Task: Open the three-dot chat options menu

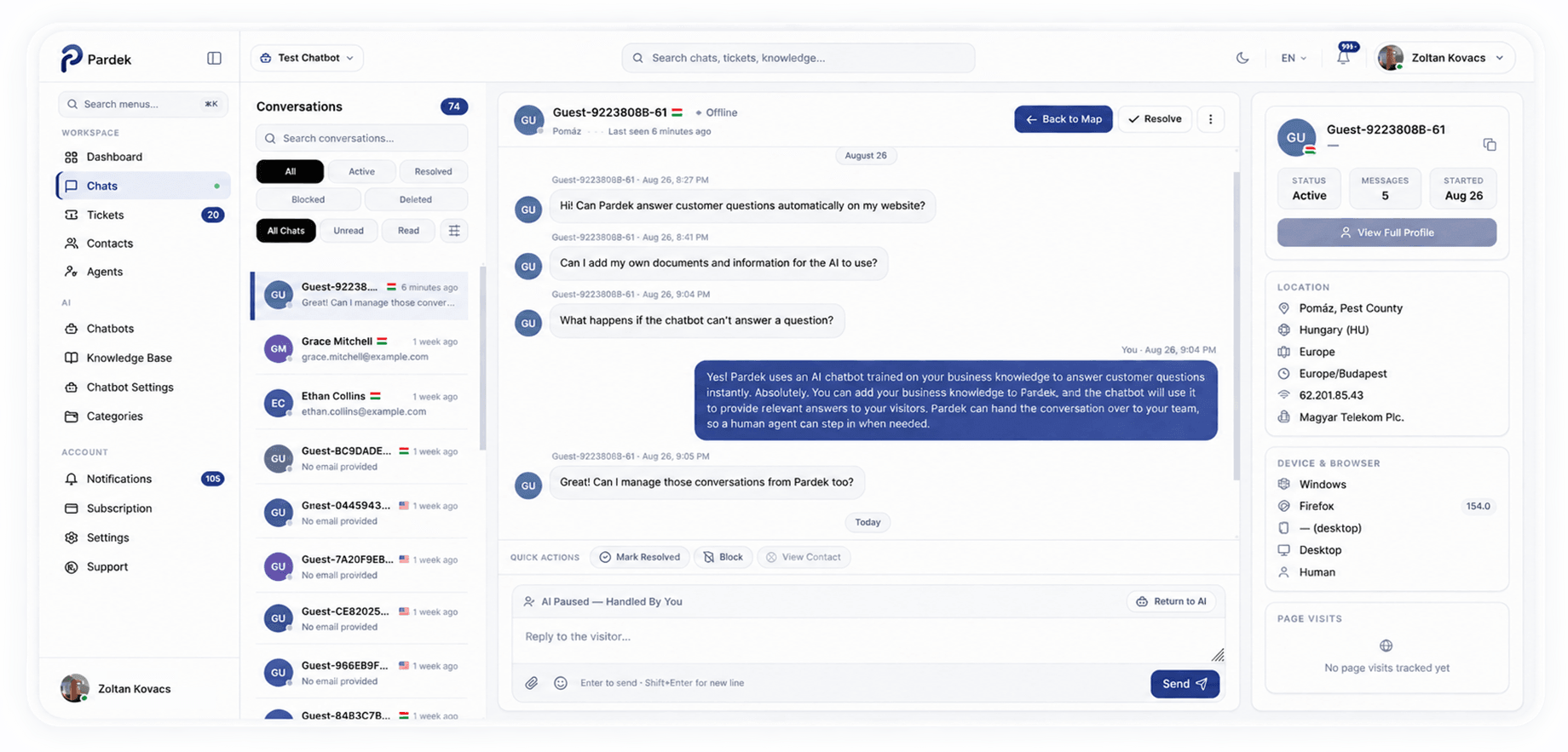Action: 1211,119
